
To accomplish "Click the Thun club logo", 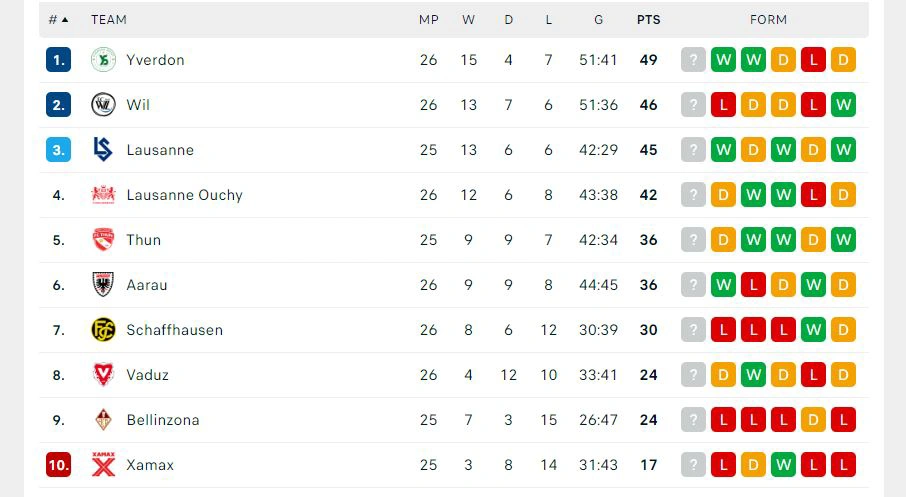I will coord(103,240).
